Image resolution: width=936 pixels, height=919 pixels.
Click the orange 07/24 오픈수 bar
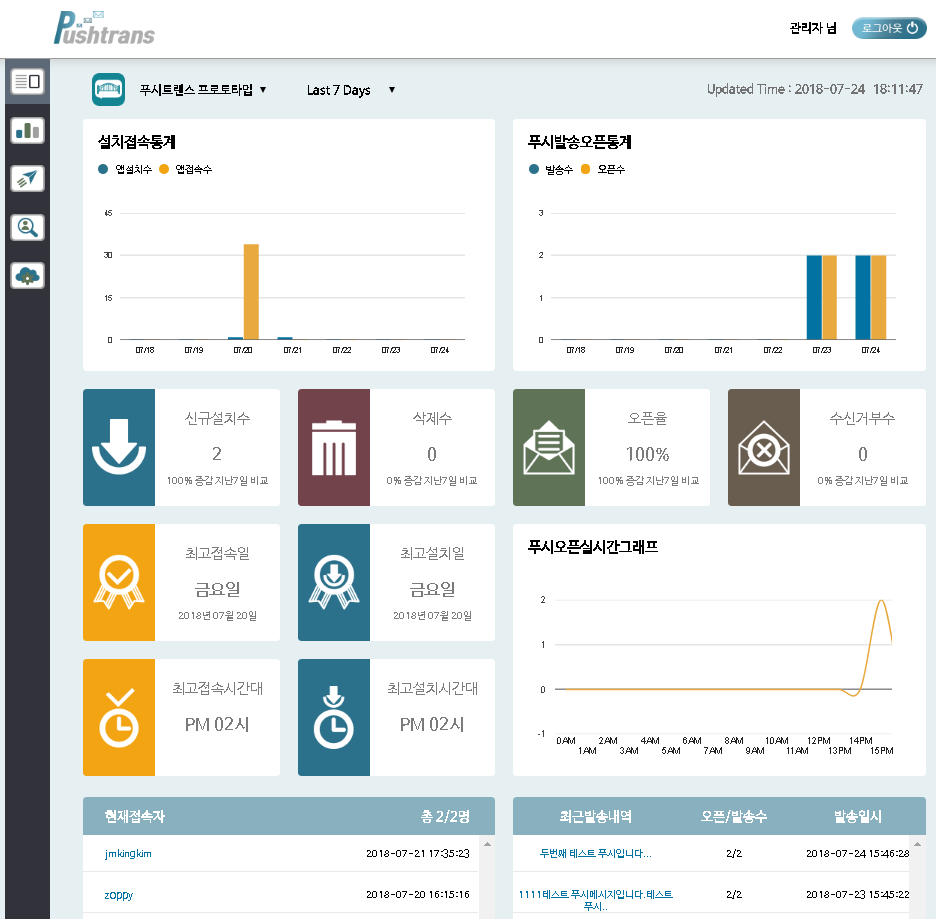pyautogui.click(x=878, y=297)
